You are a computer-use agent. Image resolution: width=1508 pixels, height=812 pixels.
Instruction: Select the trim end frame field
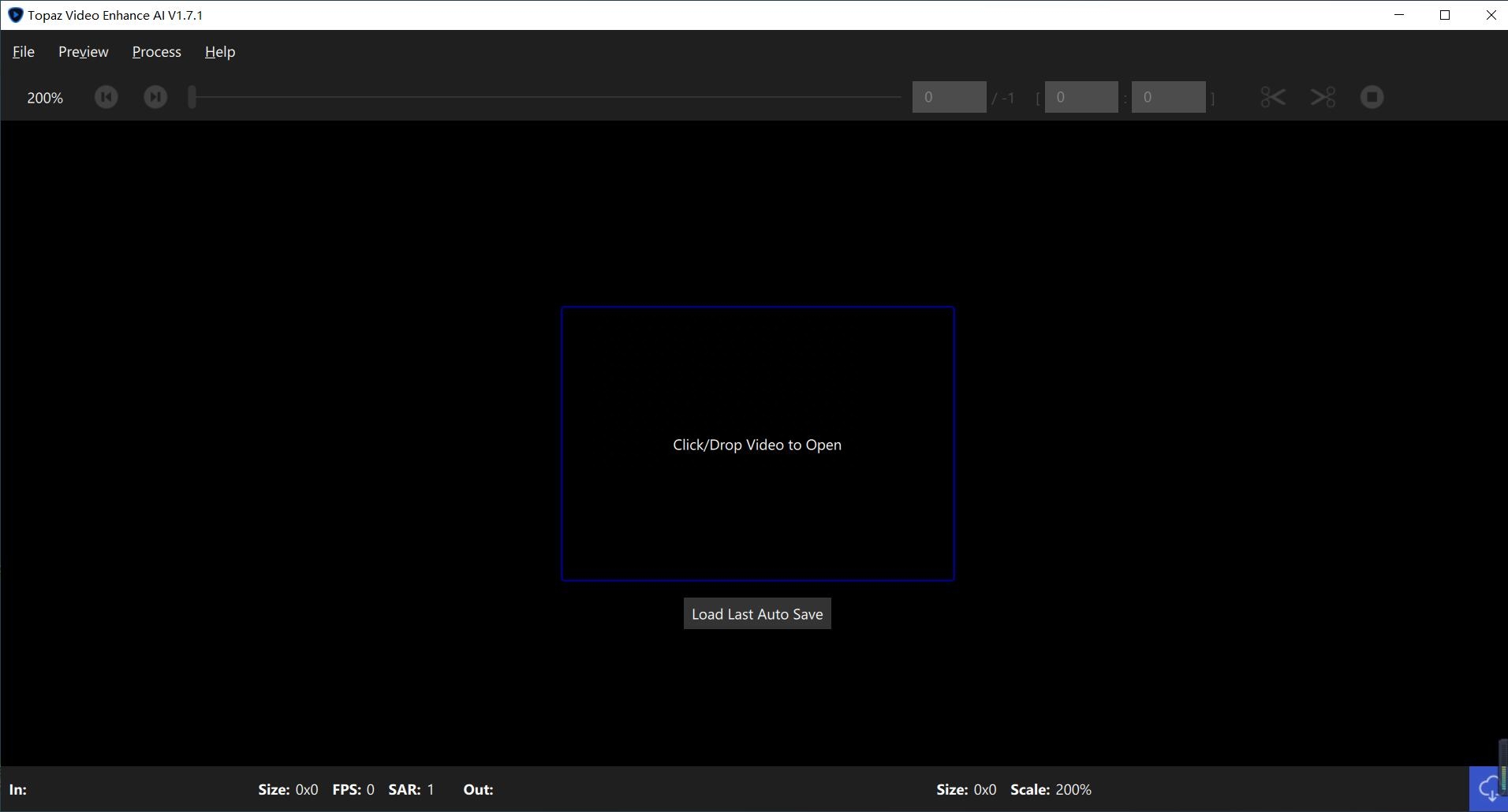tap(1168, 97)
